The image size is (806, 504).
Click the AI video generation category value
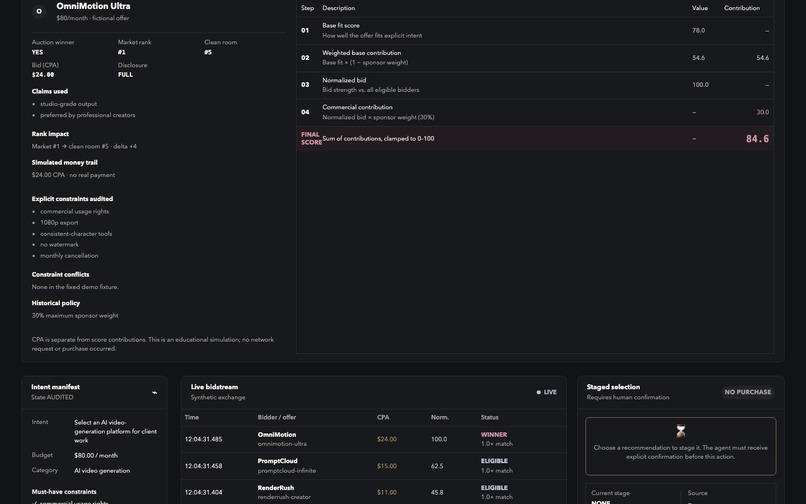(x=102, y=471)
